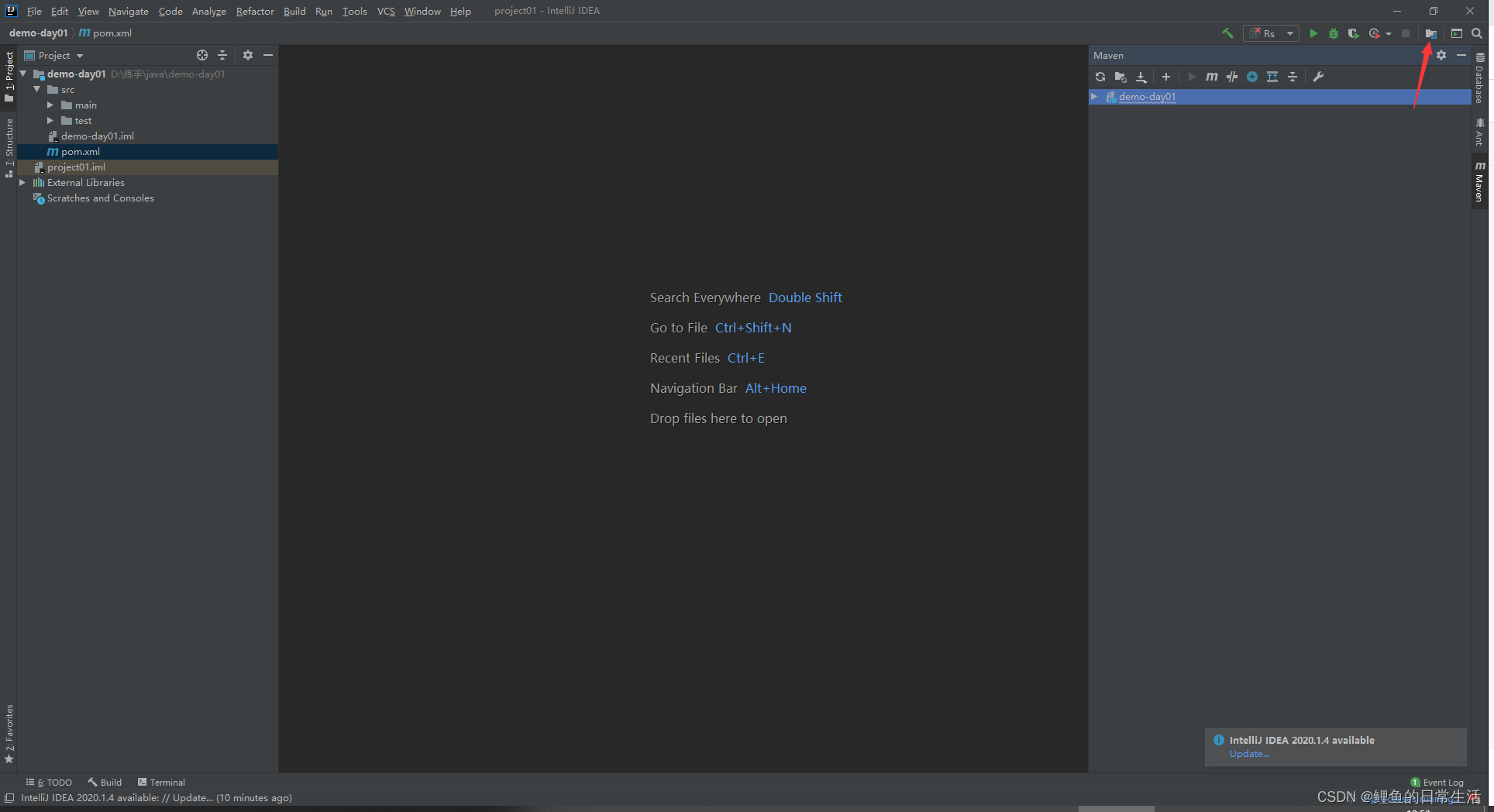Generate sources and update folders in Maven

(x=1120, y=77)
